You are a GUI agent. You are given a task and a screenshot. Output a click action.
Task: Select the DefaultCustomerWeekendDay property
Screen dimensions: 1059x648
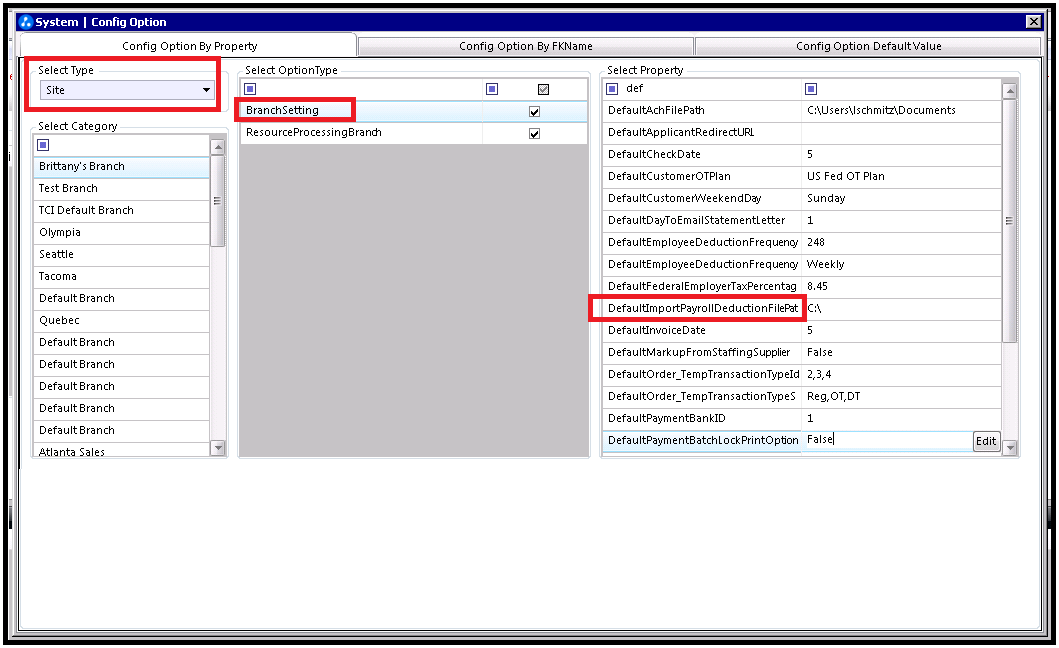pyautogui.click(x=802, y=198)
